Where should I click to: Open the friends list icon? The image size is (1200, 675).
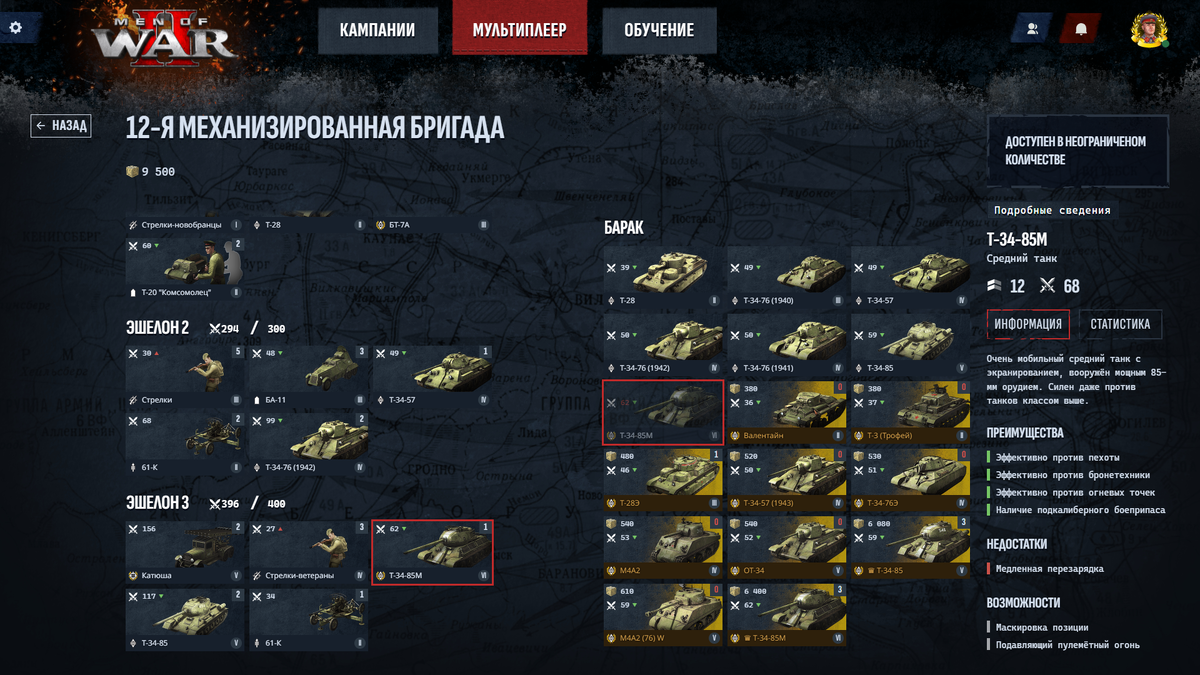coord(1031,28)
